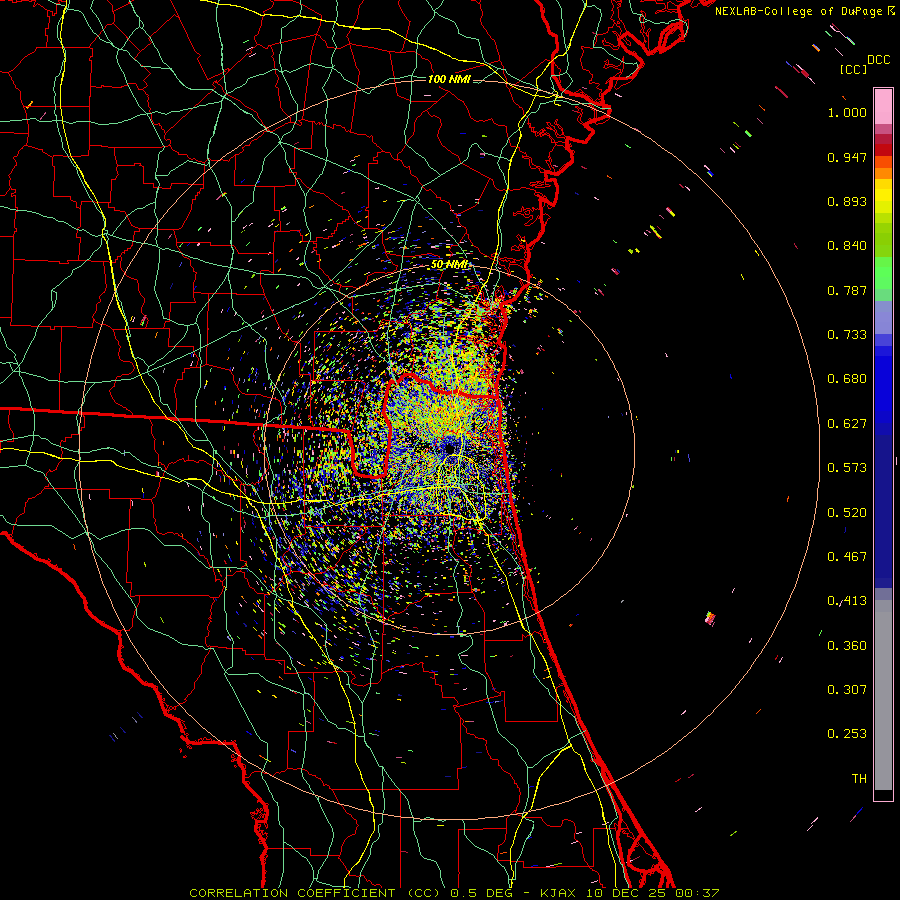This screenshot has height=900, width=900.
Task: Click the 0.893 colorbar value
Action: point(847,201)
